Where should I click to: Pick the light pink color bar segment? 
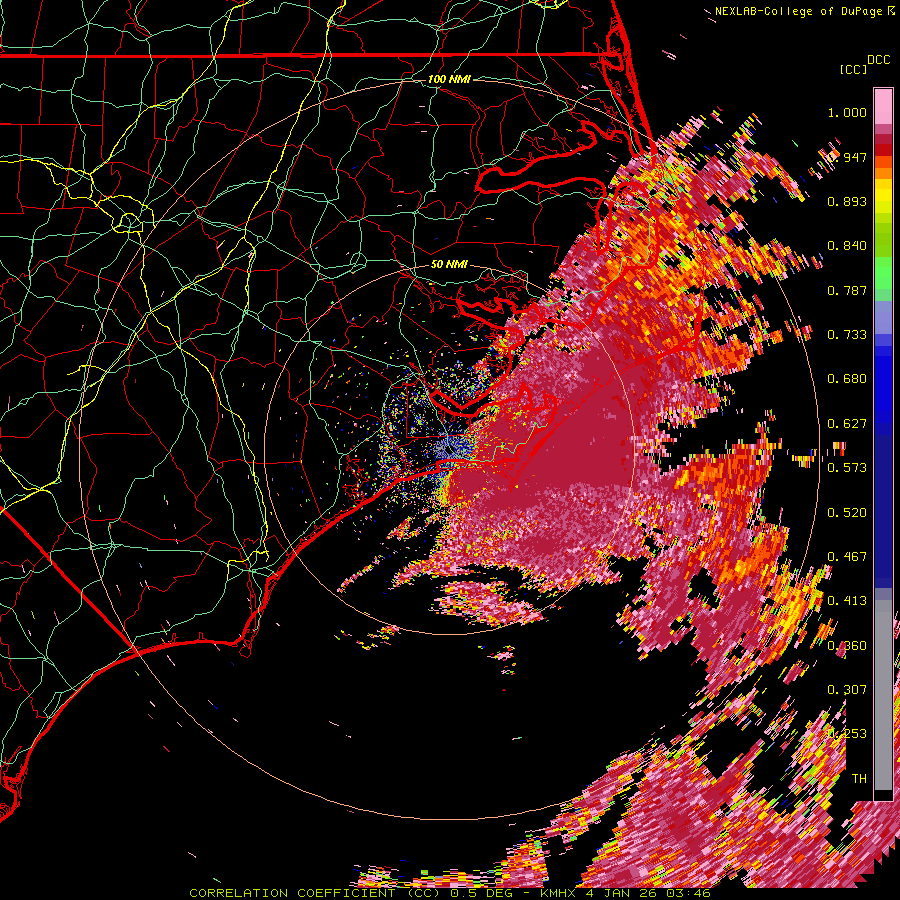tap(883, 106)
